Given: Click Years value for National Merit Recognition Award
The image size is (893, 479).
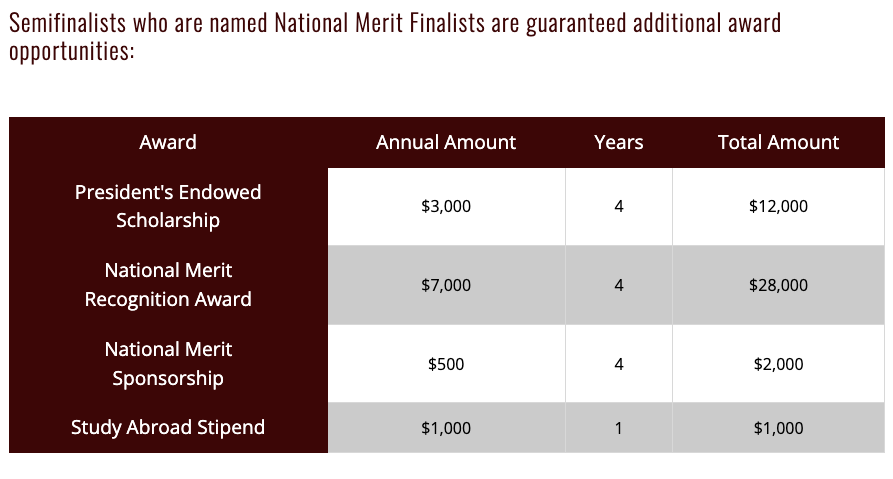Looking at the screenshot, I should point(618,285).
